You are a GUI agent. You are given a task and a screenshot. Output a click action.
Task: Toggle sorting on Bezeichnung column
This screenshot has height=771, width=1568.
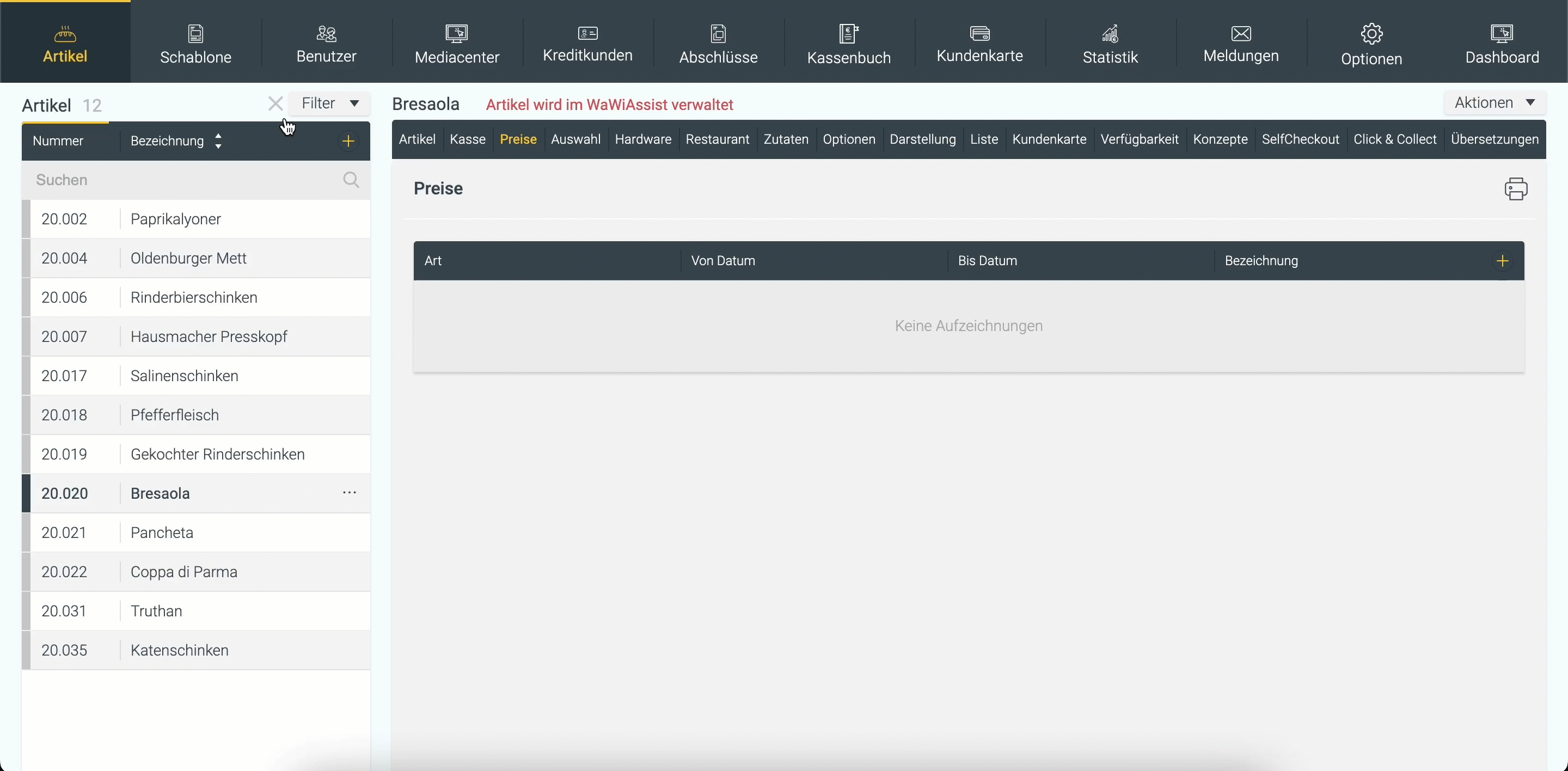point(218,141)
